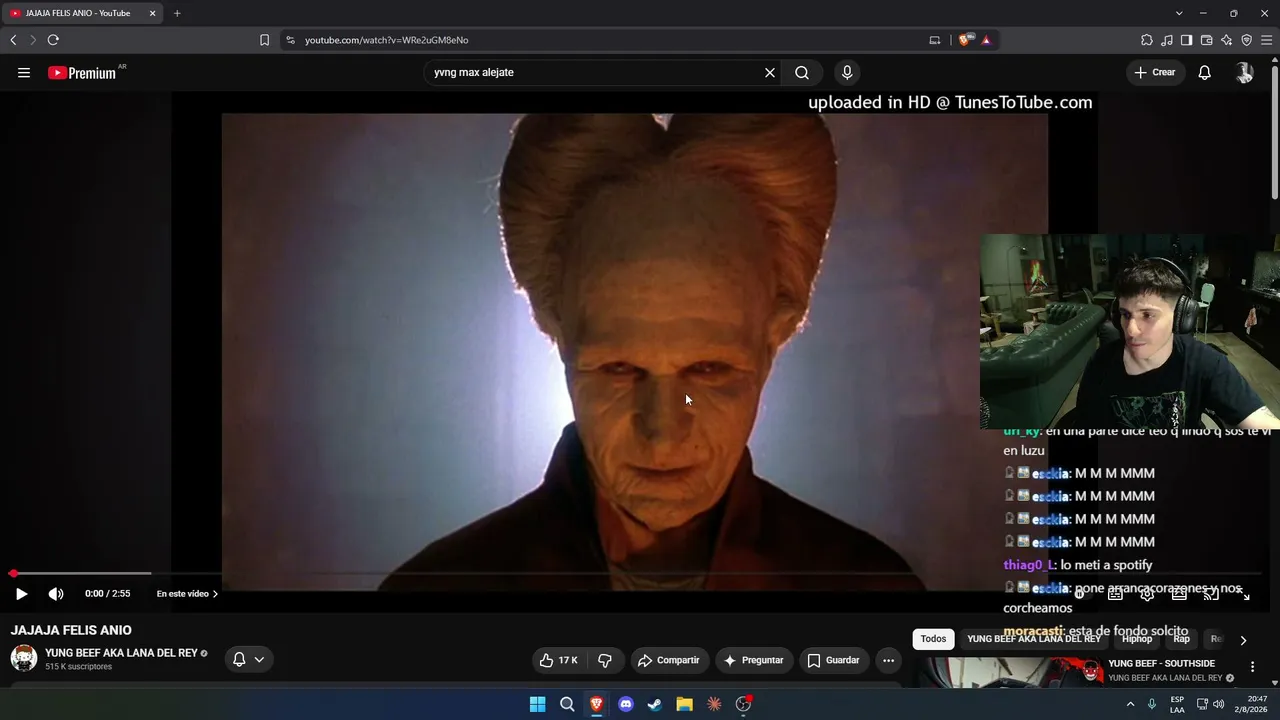The height and width of the screenshot is (720, 1280).
Task: Select the Rap filter chip
Action: pyautogui.click(x=1181, y=639)
